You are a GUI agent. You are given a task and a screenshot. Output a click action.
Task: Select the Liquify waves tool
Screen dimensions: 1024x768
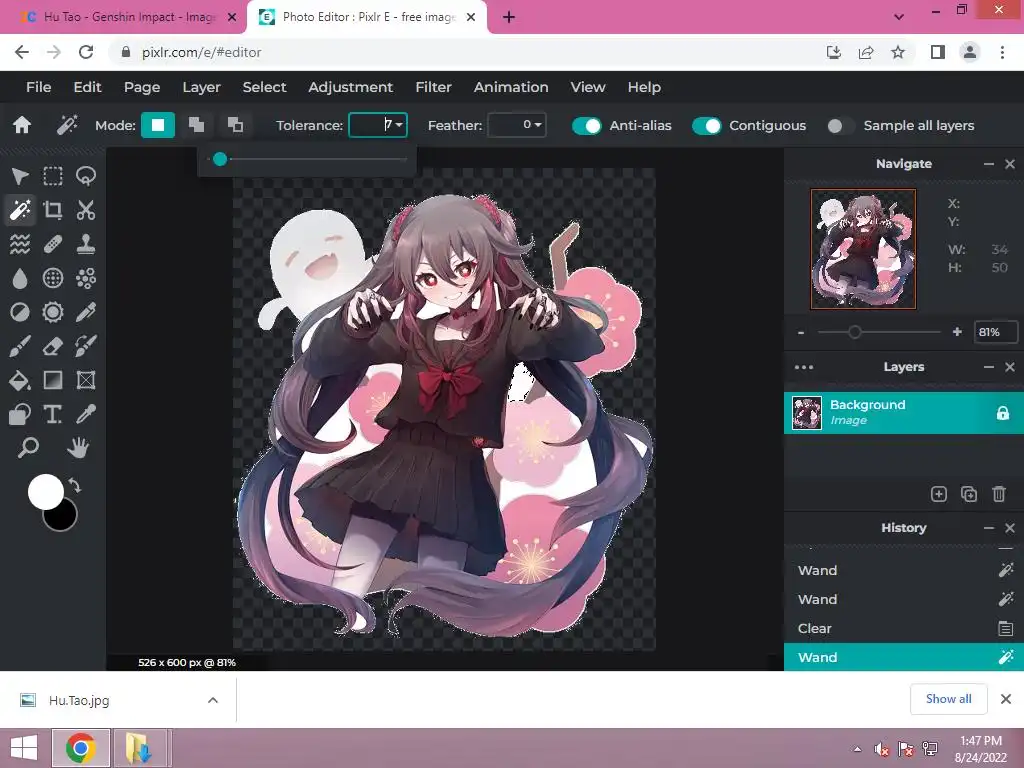pyautogui.click(x=20, y=244)
